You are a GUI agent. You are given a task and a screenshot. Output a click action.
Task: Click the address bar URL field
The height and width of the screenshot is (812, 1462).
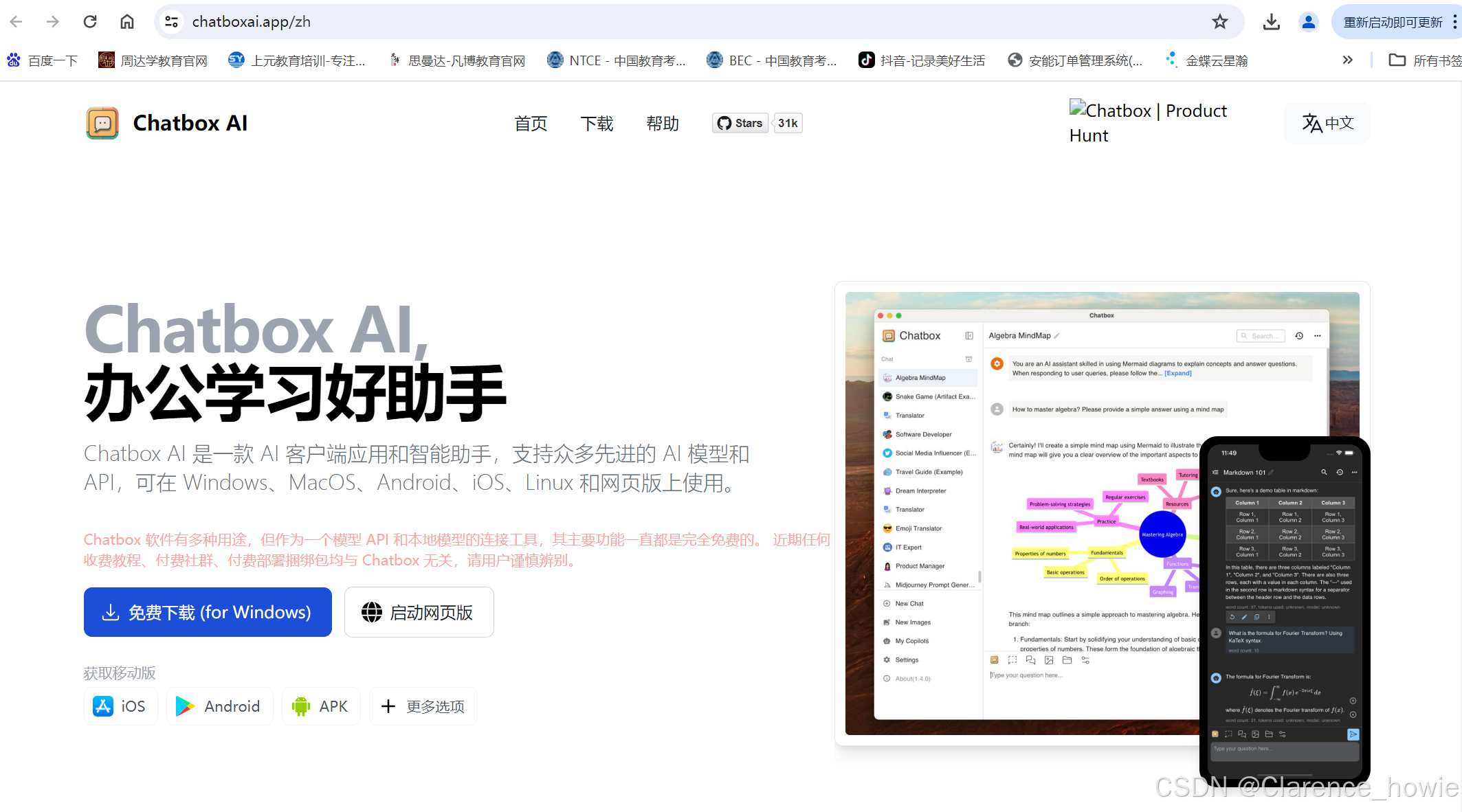pyautogui.click(x=619, y=22)
